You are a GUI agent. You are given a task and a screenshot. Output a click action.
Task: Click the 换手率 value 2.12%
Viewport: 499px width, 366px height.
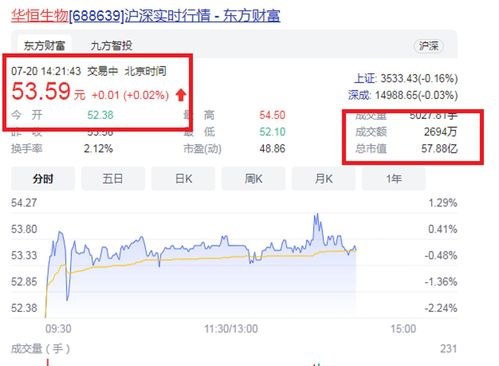(98, 148)
